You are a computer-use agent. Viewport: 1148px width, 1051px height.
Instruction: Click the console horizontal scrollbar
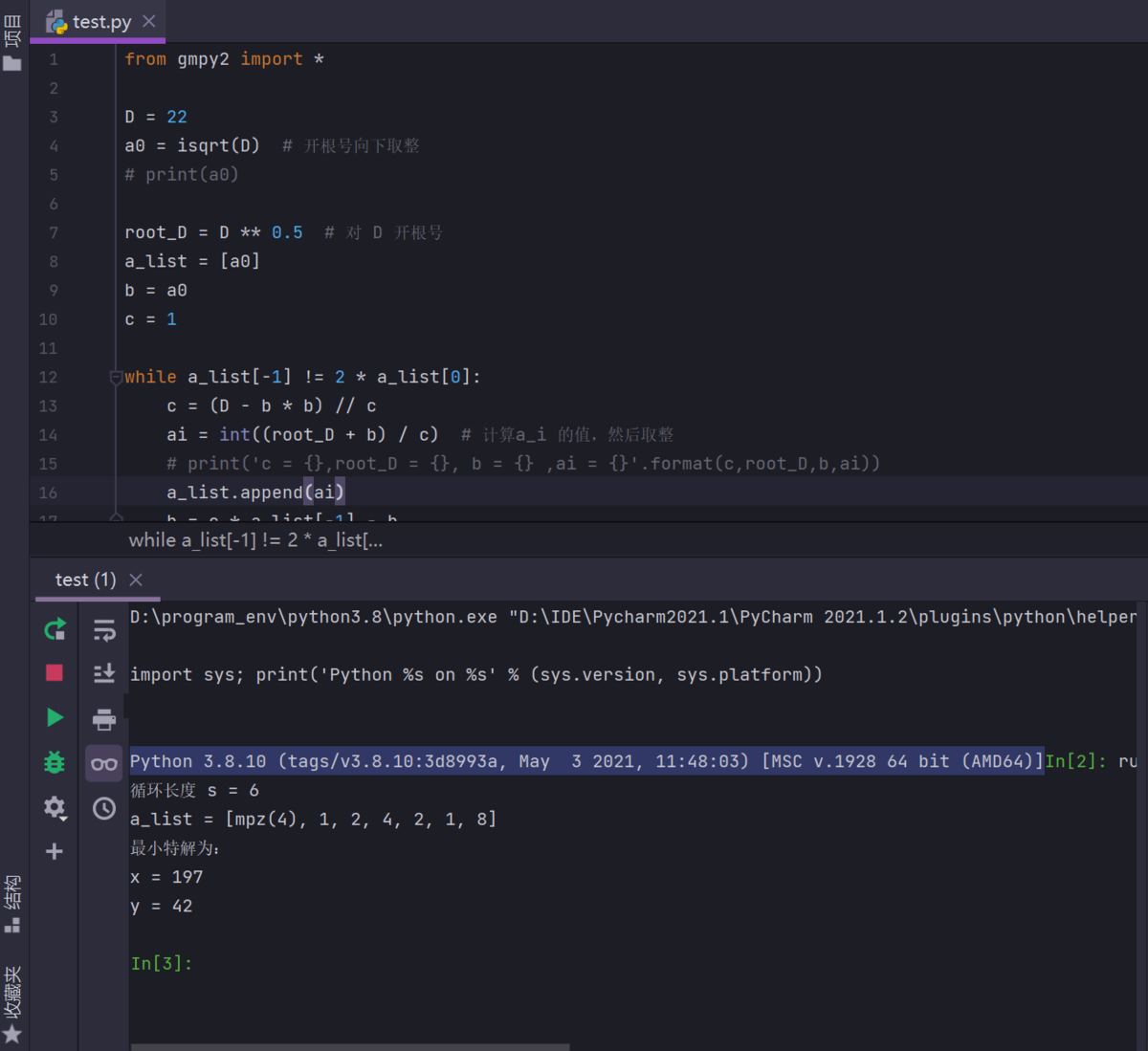[350, 1047]
